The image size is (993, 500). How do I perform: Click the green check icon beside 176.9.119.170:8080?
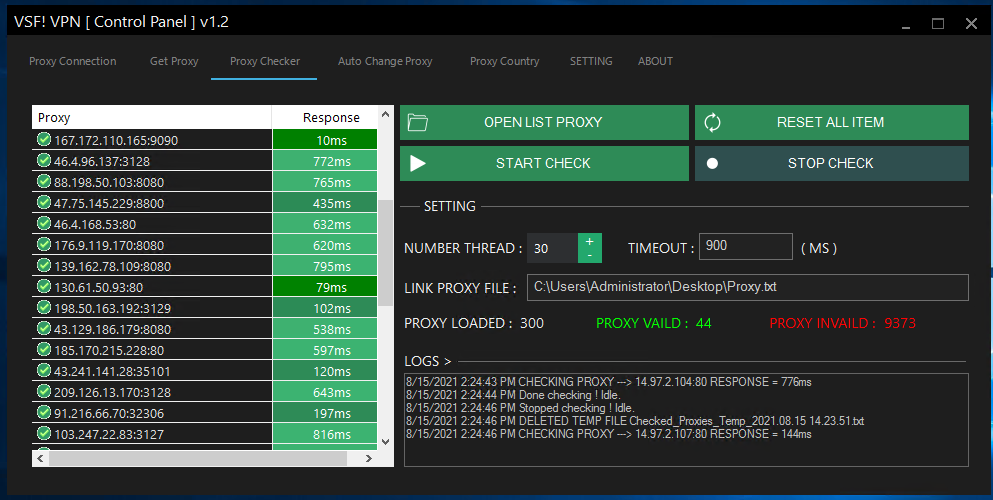coord(44,244)
